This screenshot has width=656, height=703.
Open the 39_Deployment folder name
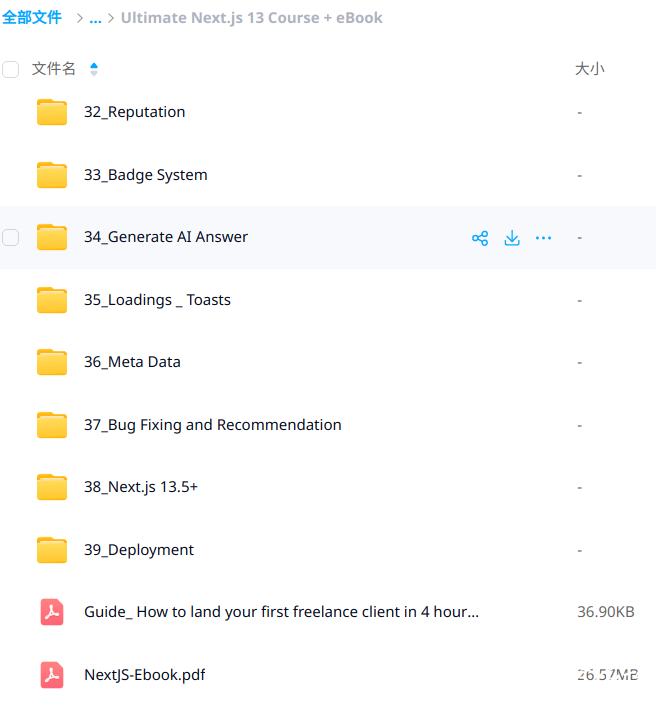point(139,550)
